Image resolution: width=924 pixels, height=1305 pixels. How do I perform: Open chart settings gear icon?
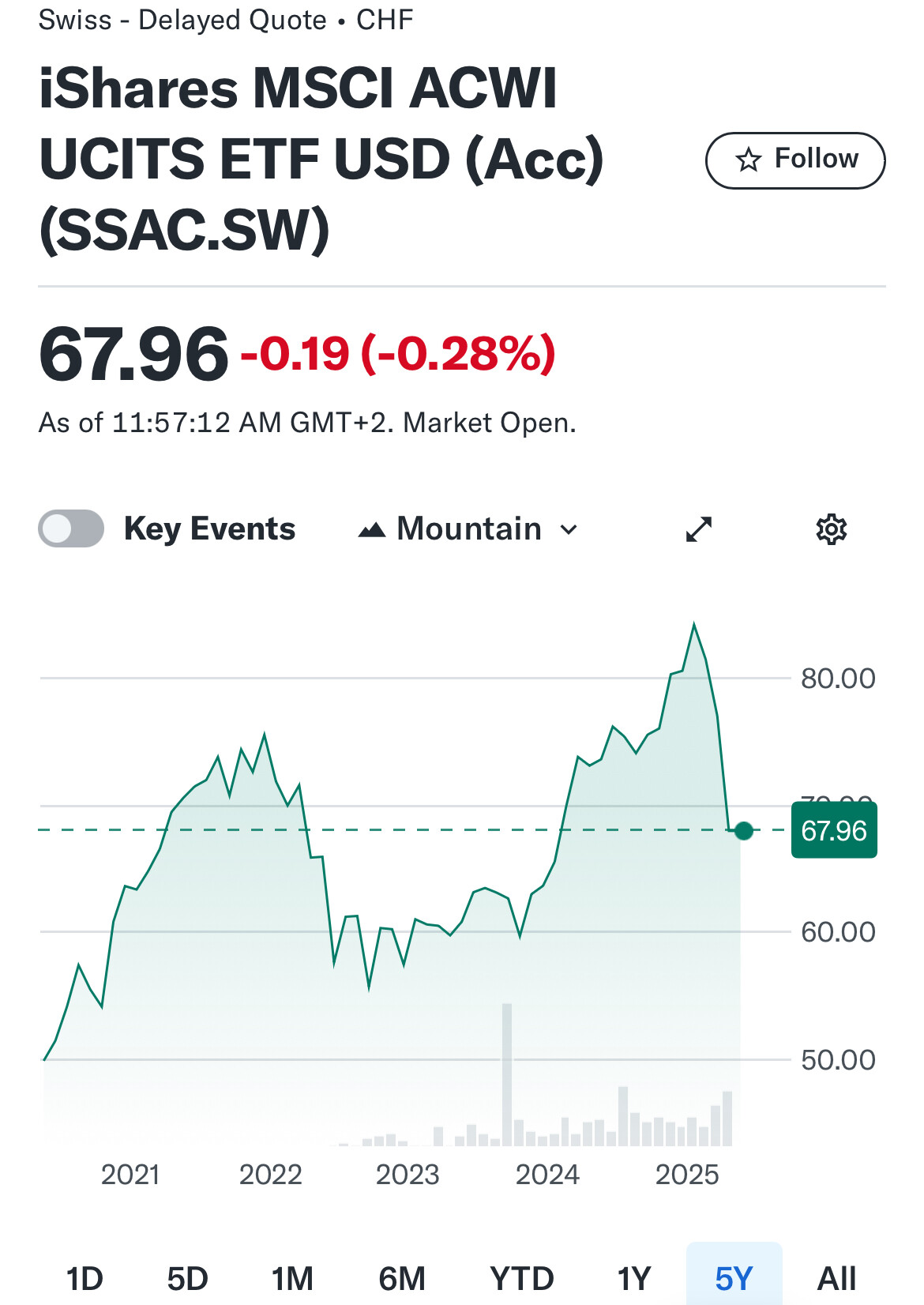(x=831, y=529)
